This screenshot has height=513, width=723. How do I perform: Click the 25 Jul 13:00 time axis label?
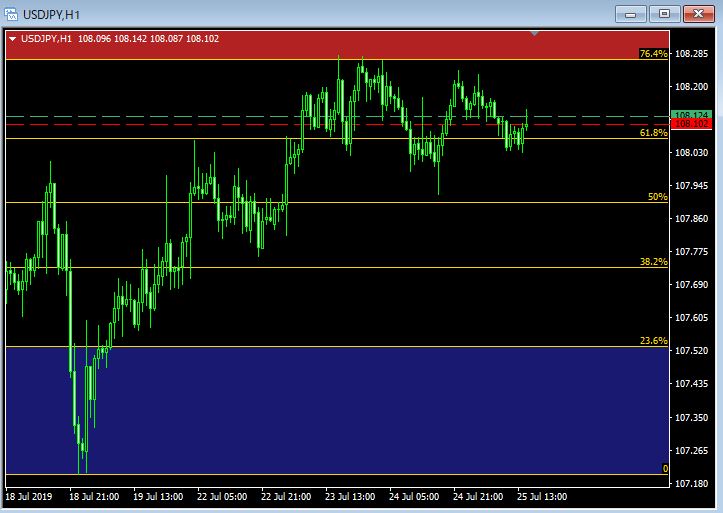click(x=542, y=497)
